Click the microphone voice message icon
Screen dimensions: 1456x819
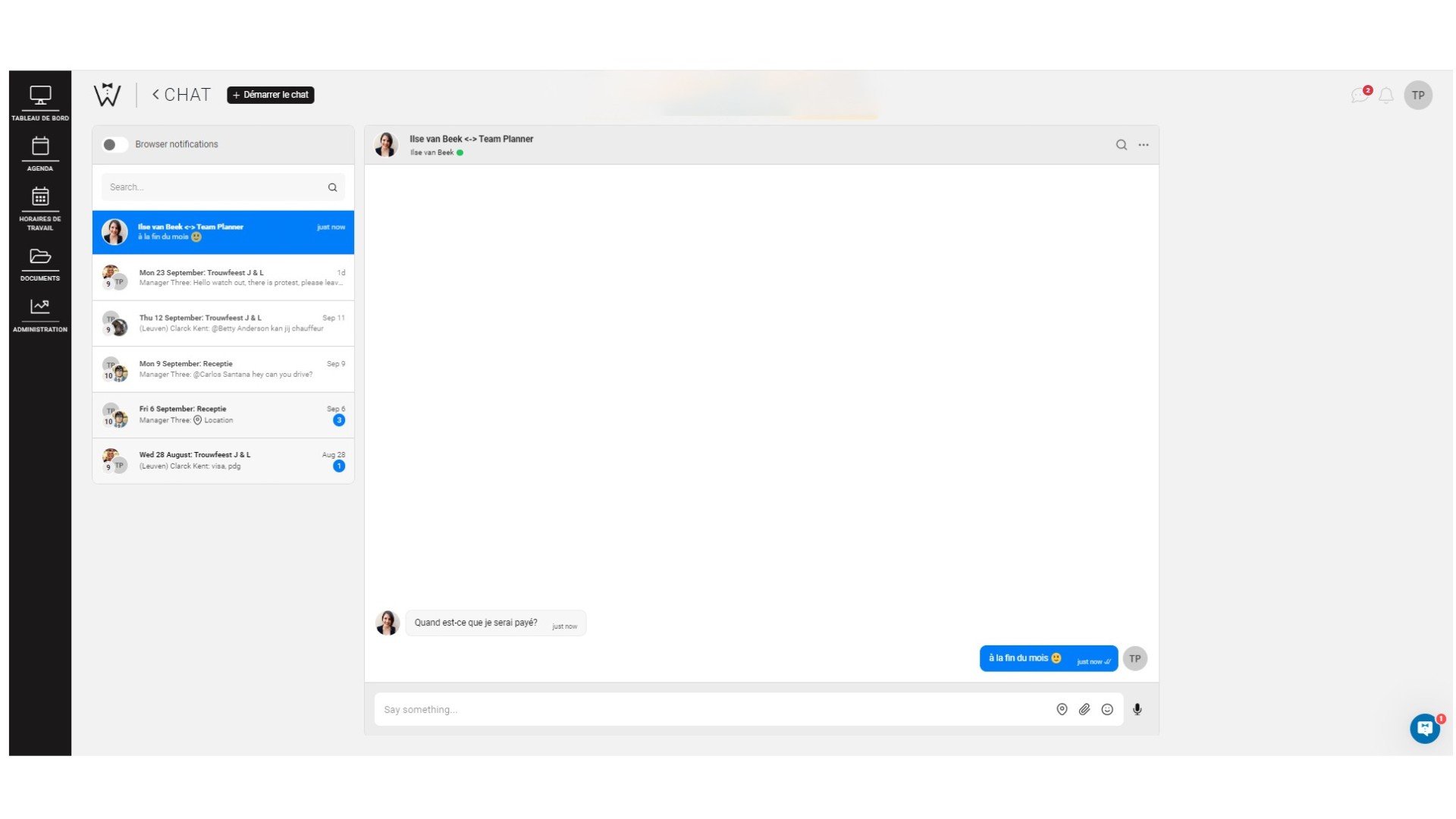click(x=1137, y=709)
